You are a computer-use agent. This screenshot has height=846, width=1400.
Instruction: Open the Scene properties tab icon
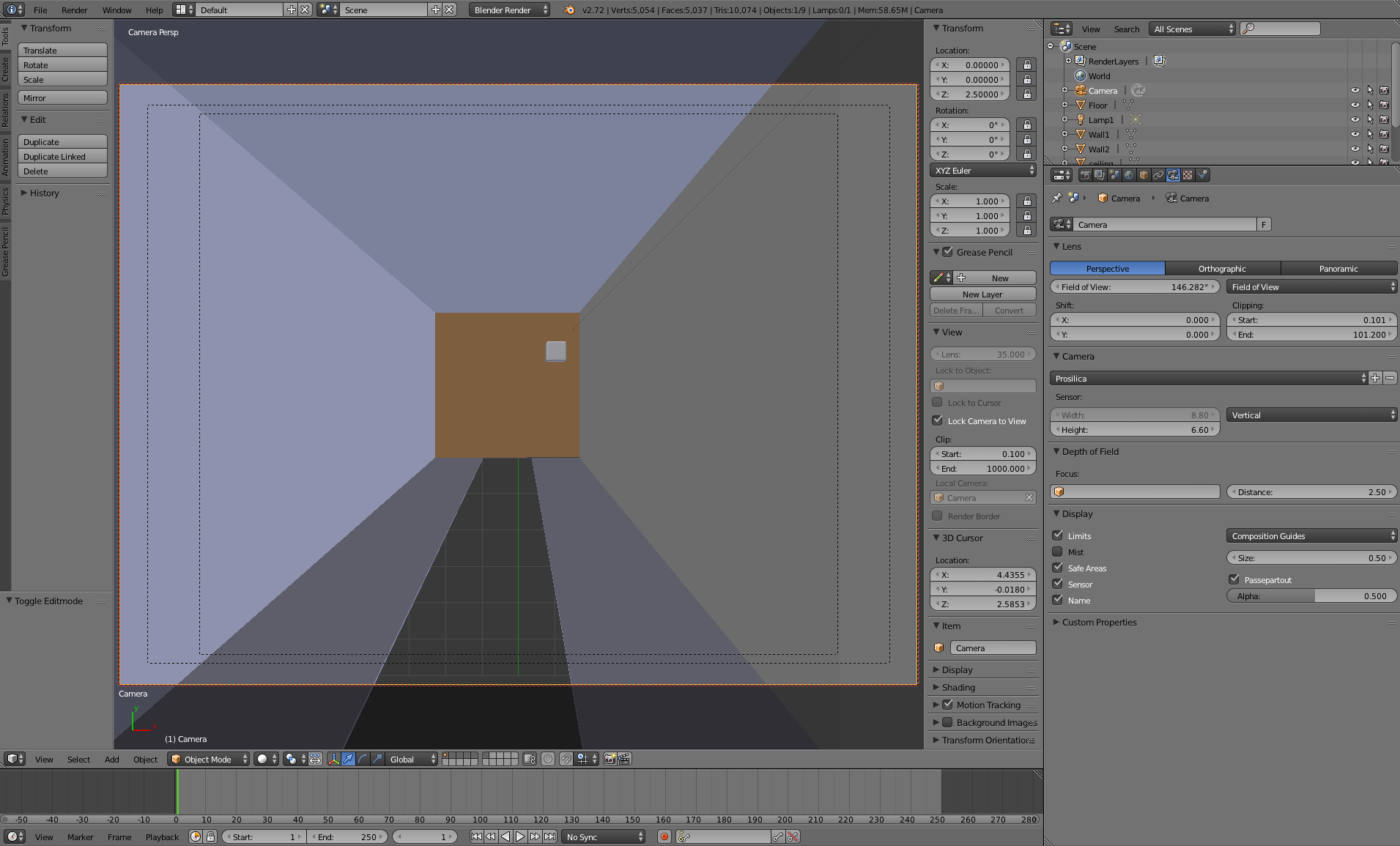click(x=1114, y=175)
